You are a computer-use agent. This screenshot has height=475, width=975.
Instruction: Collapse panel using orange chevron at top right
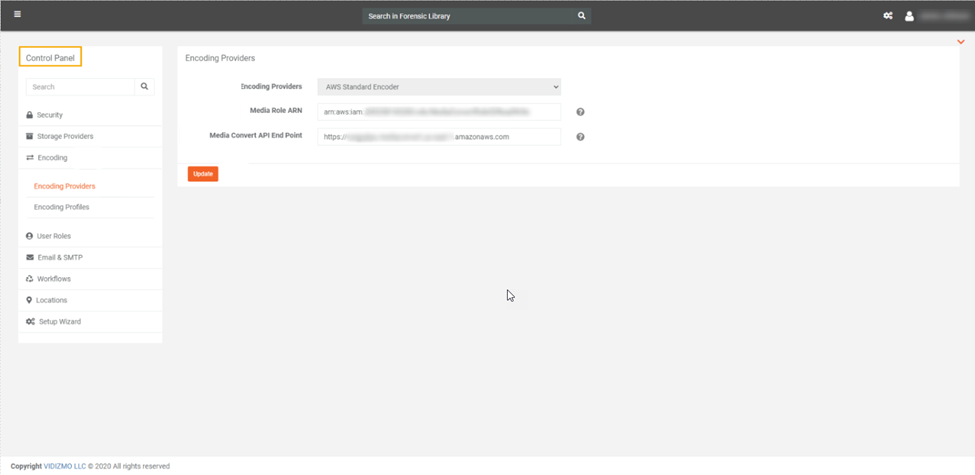[x=961, y=42]
